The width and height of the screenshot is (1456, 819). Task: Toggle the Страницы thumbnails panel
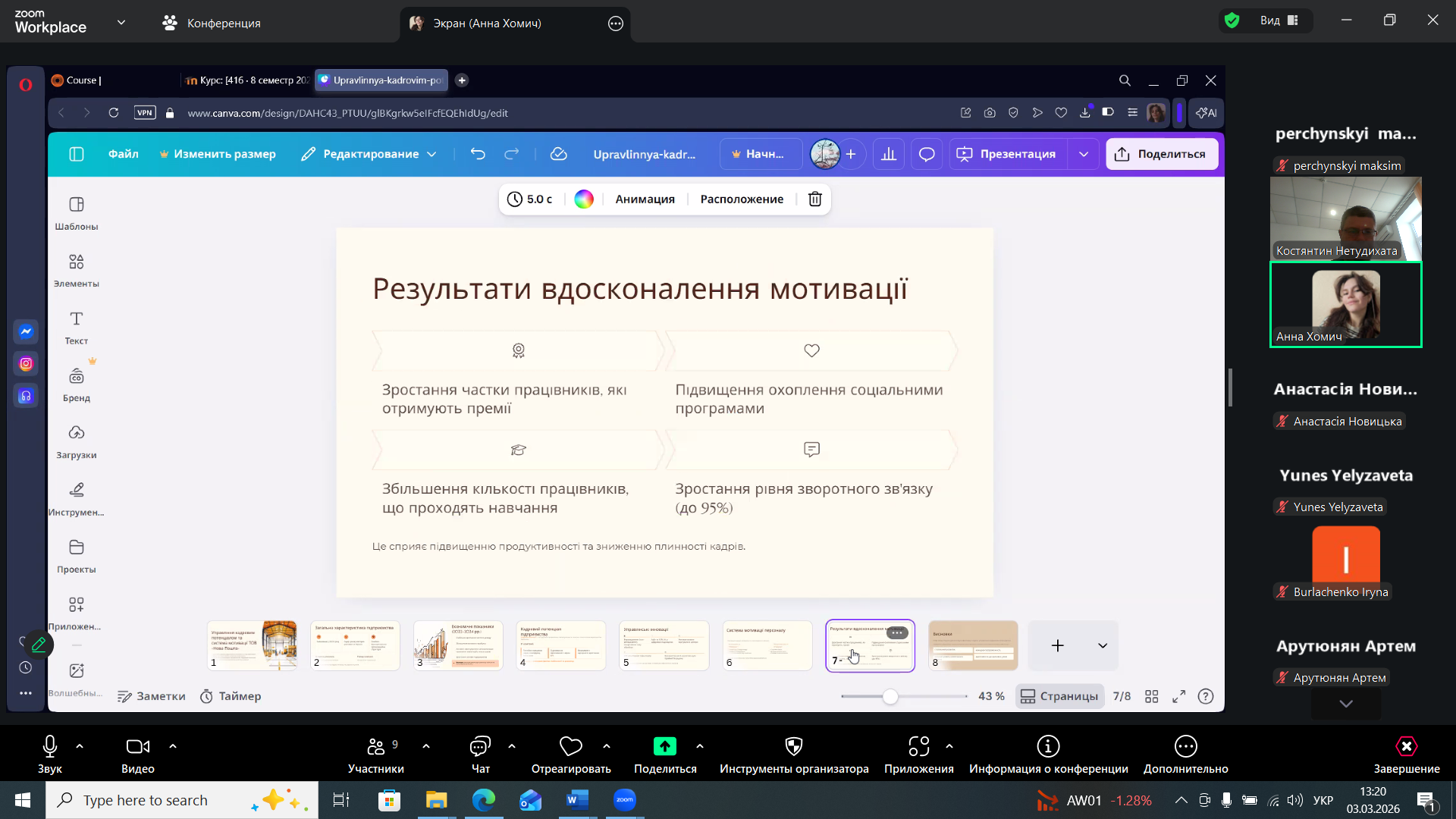pos(1059,696)
